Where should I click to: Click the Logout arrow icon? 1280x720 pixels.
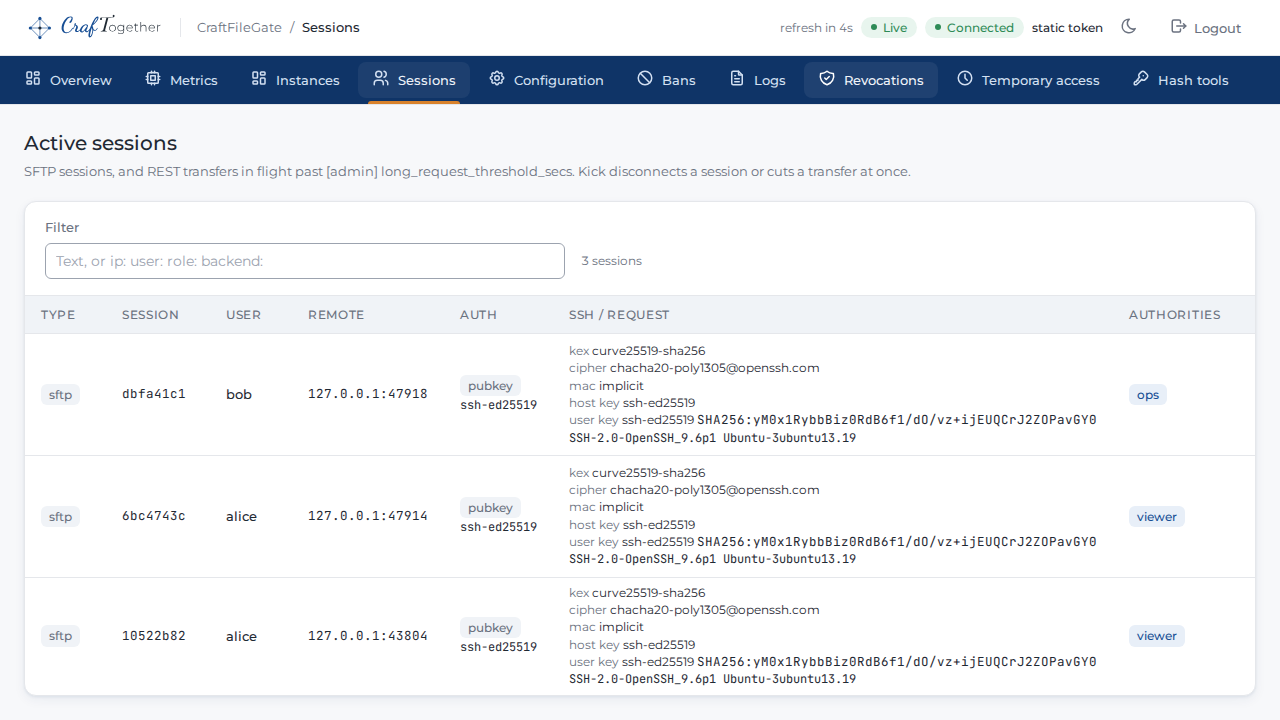1178,26
